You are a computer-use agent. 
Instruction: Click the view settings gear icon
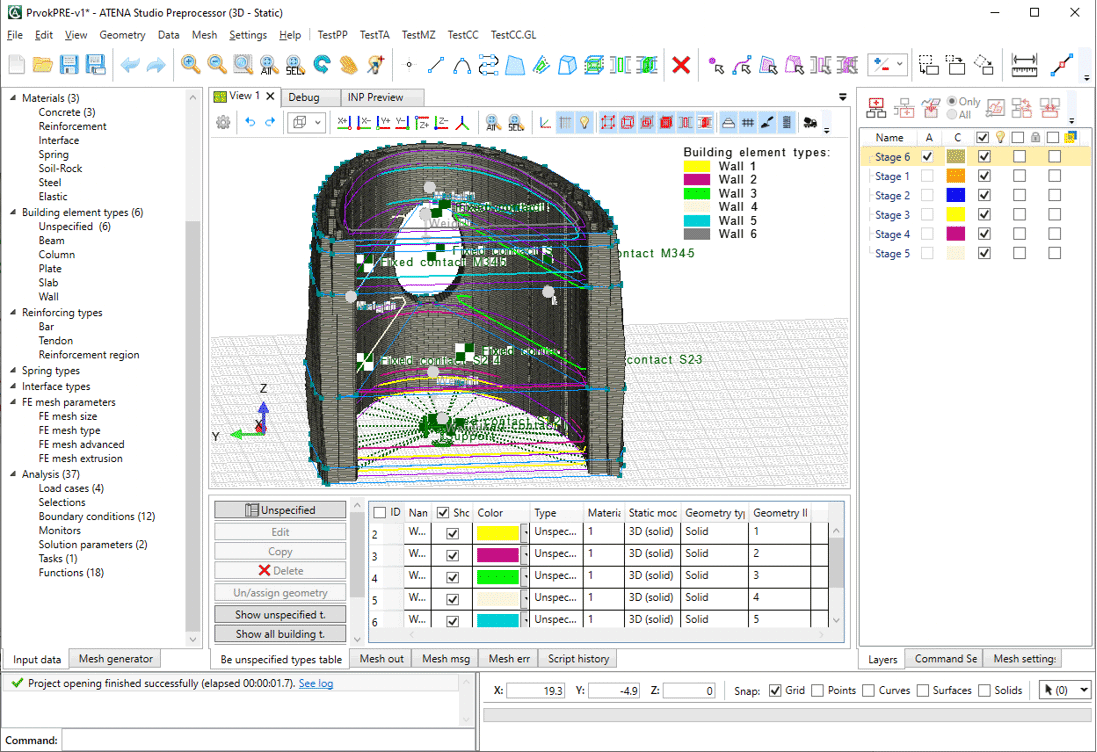click(x=223, y=122)
